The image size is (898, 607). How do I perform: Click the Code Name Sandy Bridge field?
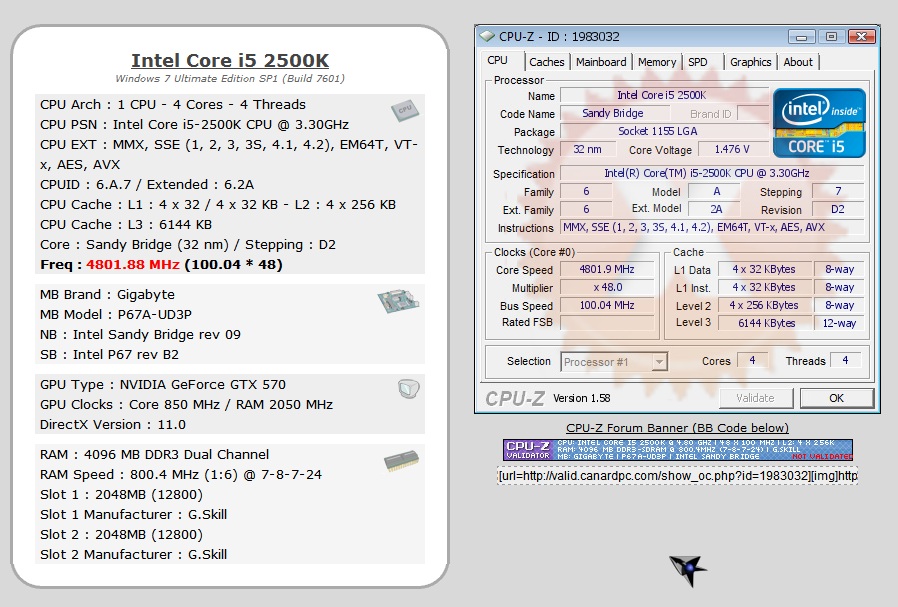pos(613,113)
